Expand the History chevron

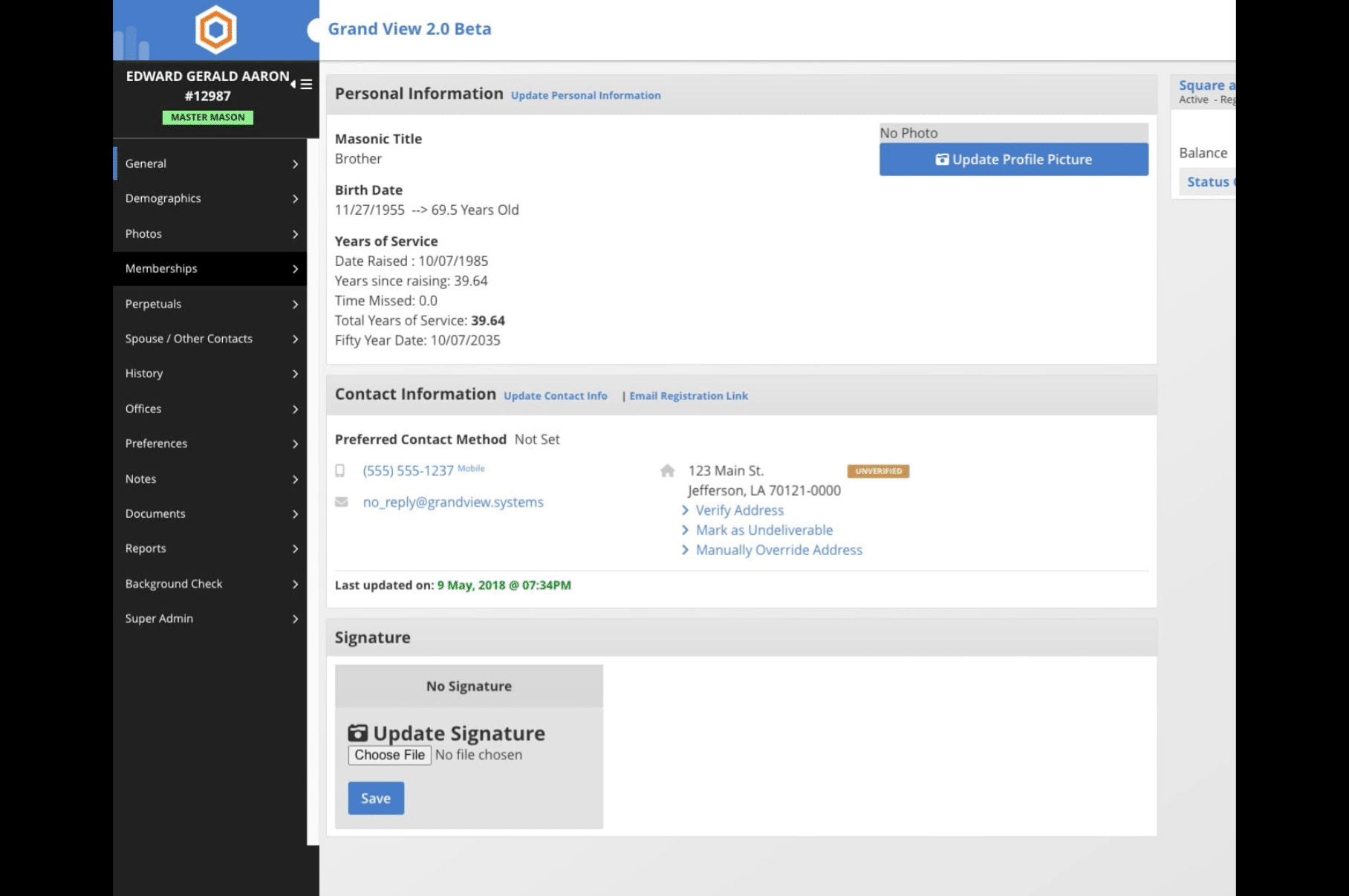[x=295, y=374]
